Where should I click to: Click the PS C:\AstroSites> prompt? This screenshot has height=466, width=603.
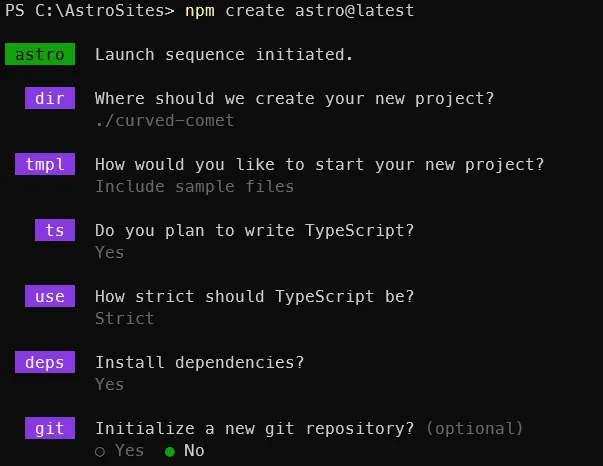90,10
